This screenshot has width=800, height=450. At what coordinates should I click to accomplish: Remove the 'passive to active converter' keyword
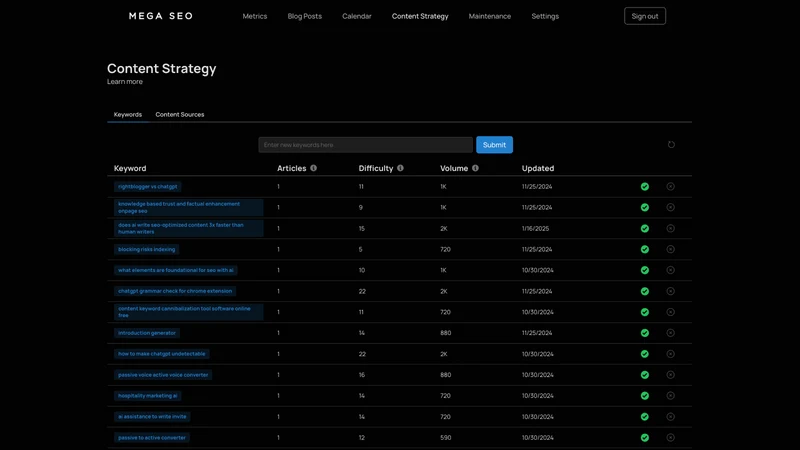[x=670, y=437]
